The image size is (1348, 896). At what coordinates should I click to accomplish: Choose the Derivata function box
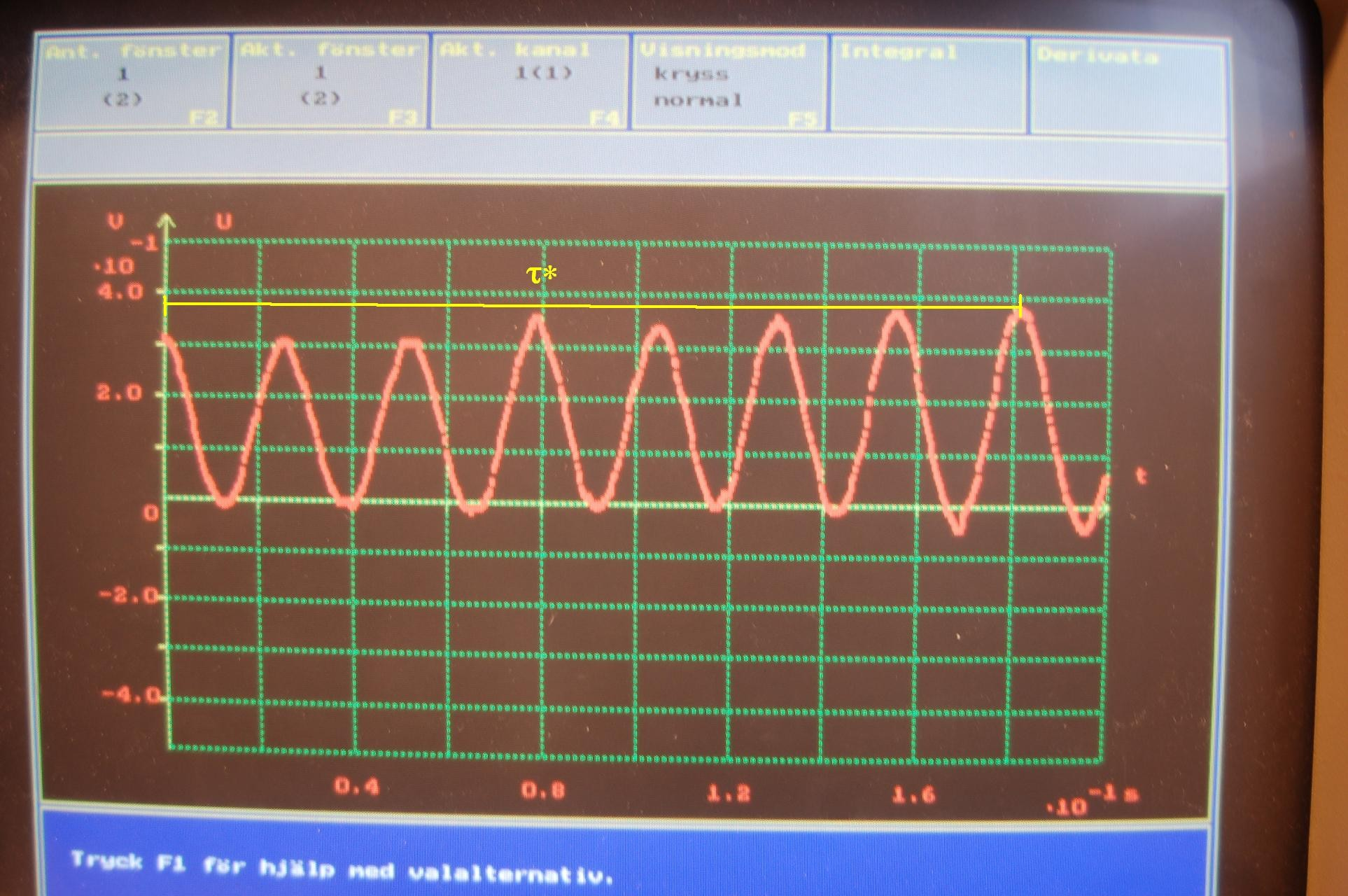coord(1128,87)
